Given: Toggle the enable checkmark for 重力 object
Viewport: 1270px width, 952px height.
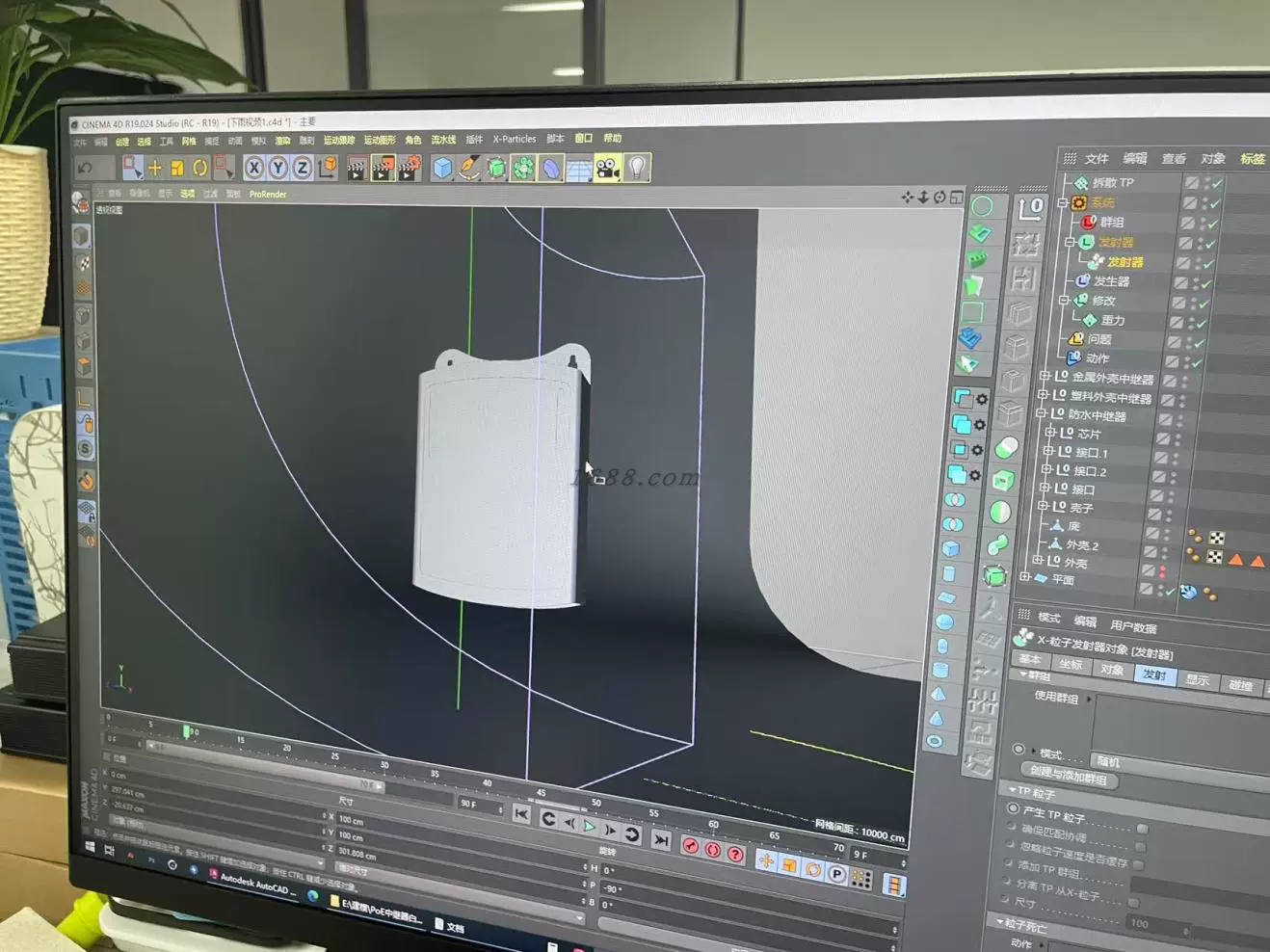Looking at the screenshot, I should click(x=1202, y=323).
